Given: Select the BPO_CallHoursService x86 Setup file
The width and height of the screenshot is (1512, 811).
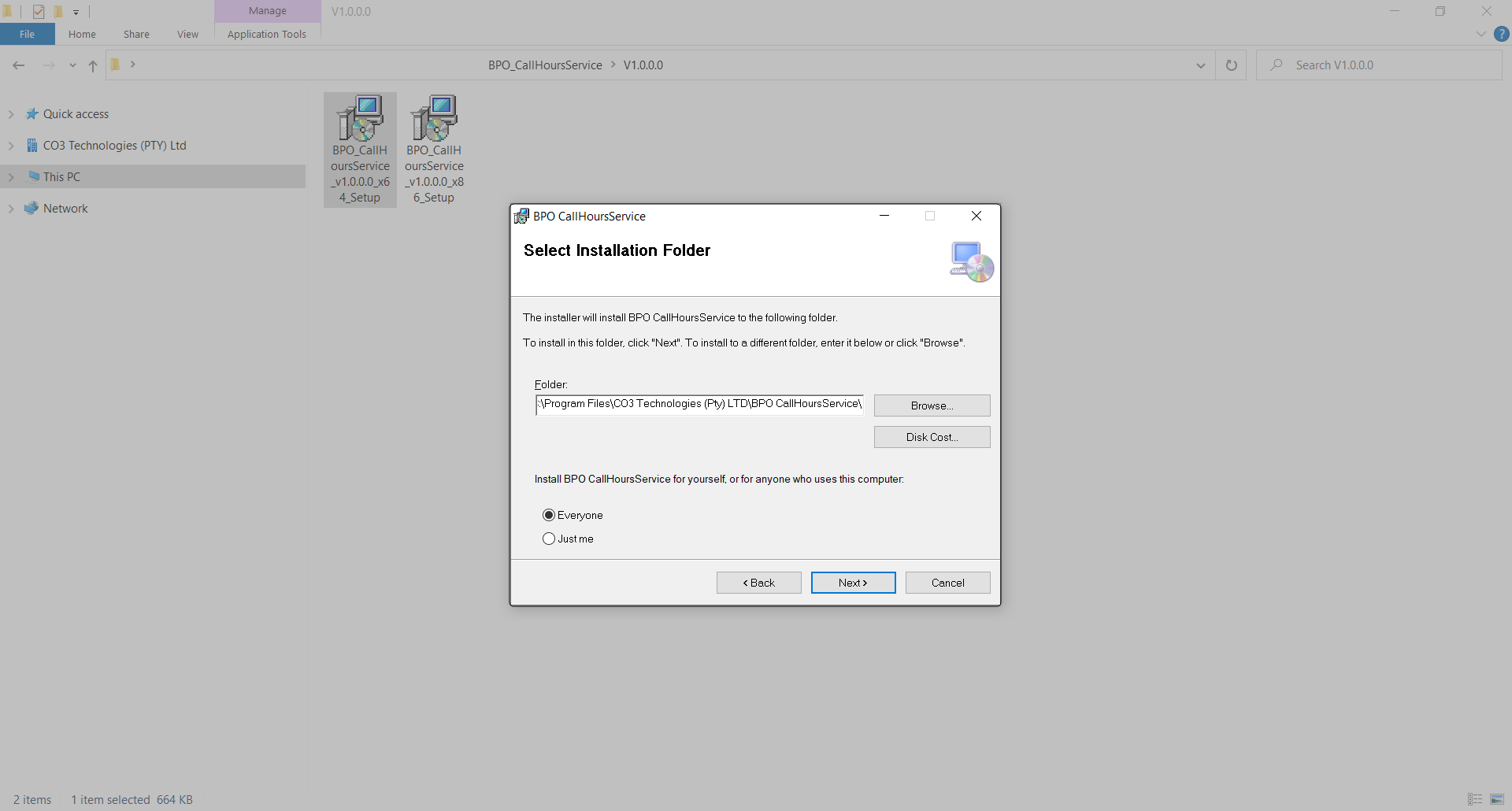Looking at the screenshot, I should pos(434,150).
